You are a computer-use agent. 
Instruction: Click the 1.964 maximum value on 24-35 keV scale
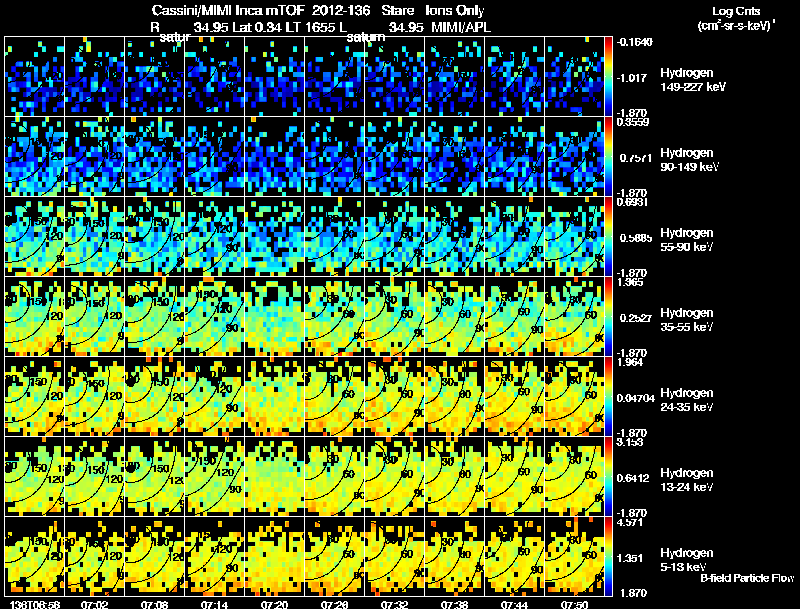[630, 362]
